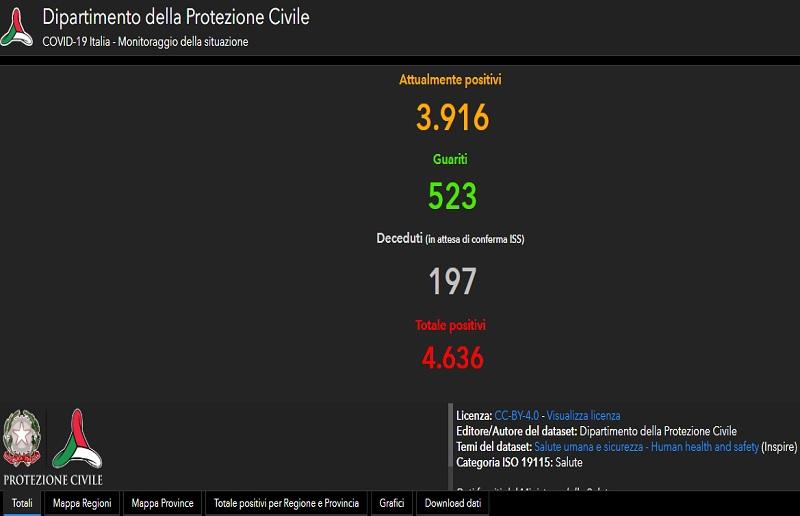800x516 pixels.
Task: Click the PROTEZIONE CIVILE caption under logos
Action: pos(53,480)
